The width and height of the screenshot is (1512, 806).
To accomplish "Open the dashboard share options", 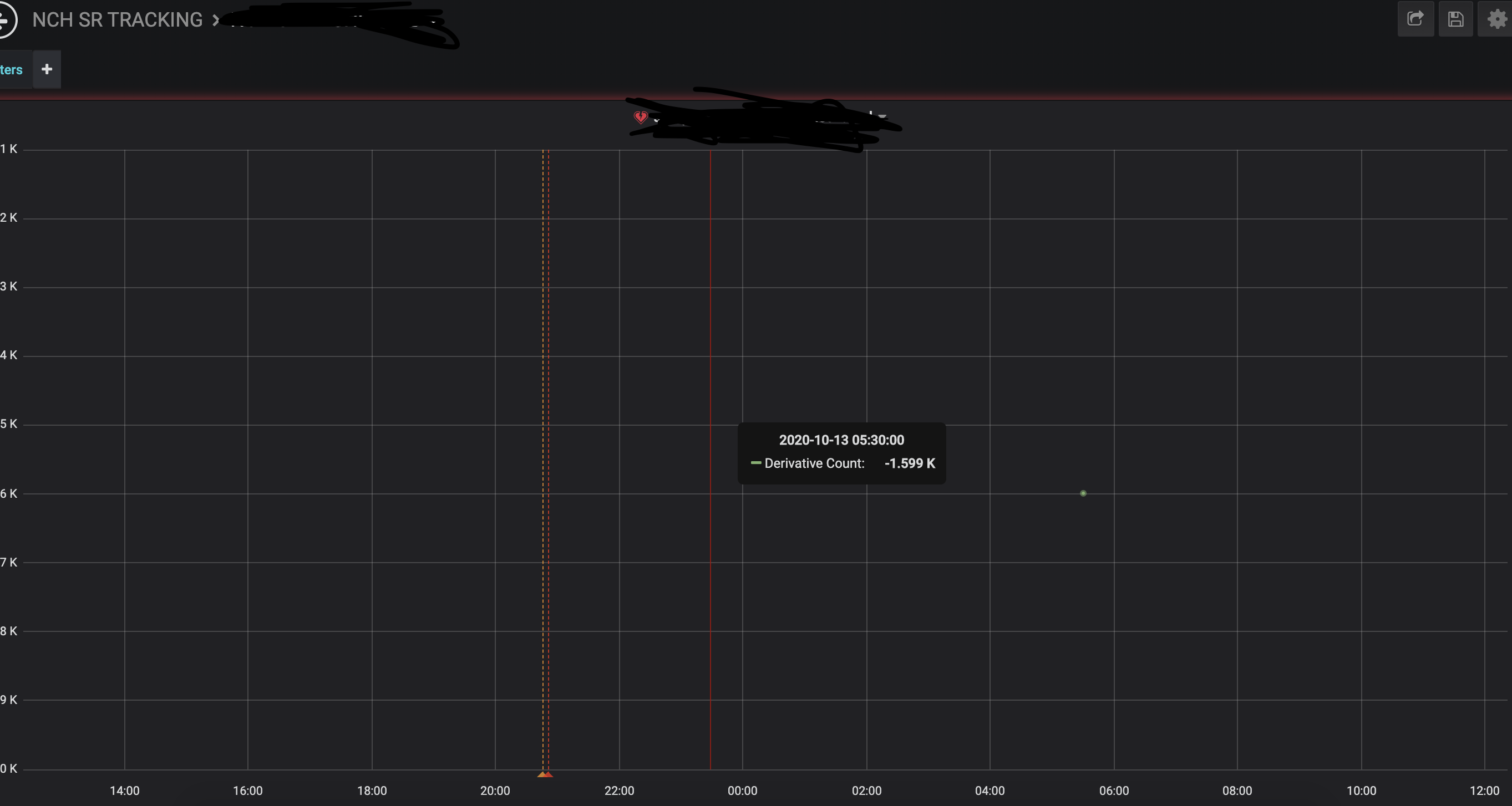I will click(x=1415, y=19).
